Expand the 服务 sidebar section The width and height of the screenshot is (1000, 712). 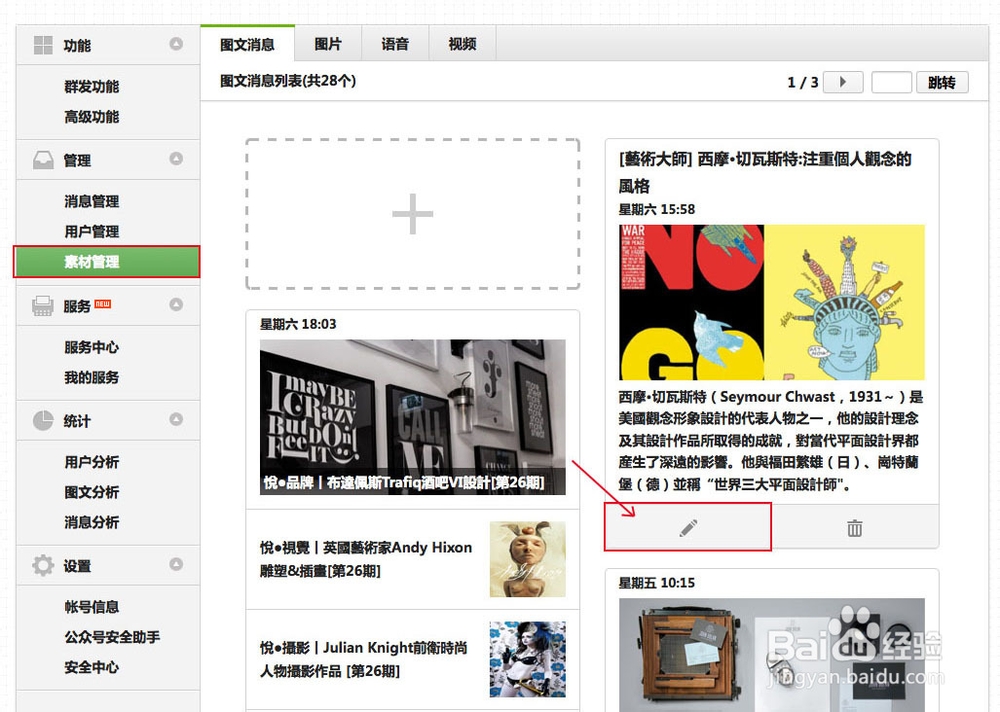click(176, 305)
